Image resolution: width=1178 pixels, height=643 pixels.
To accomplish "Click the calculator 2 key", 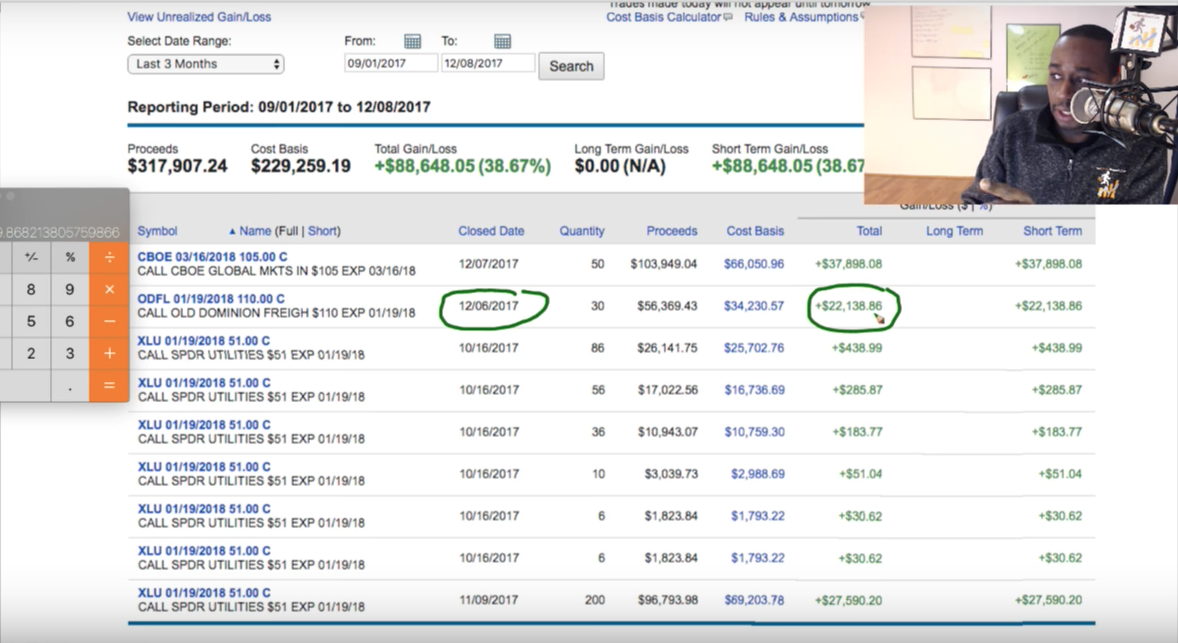I will click(x=31, y=353).
